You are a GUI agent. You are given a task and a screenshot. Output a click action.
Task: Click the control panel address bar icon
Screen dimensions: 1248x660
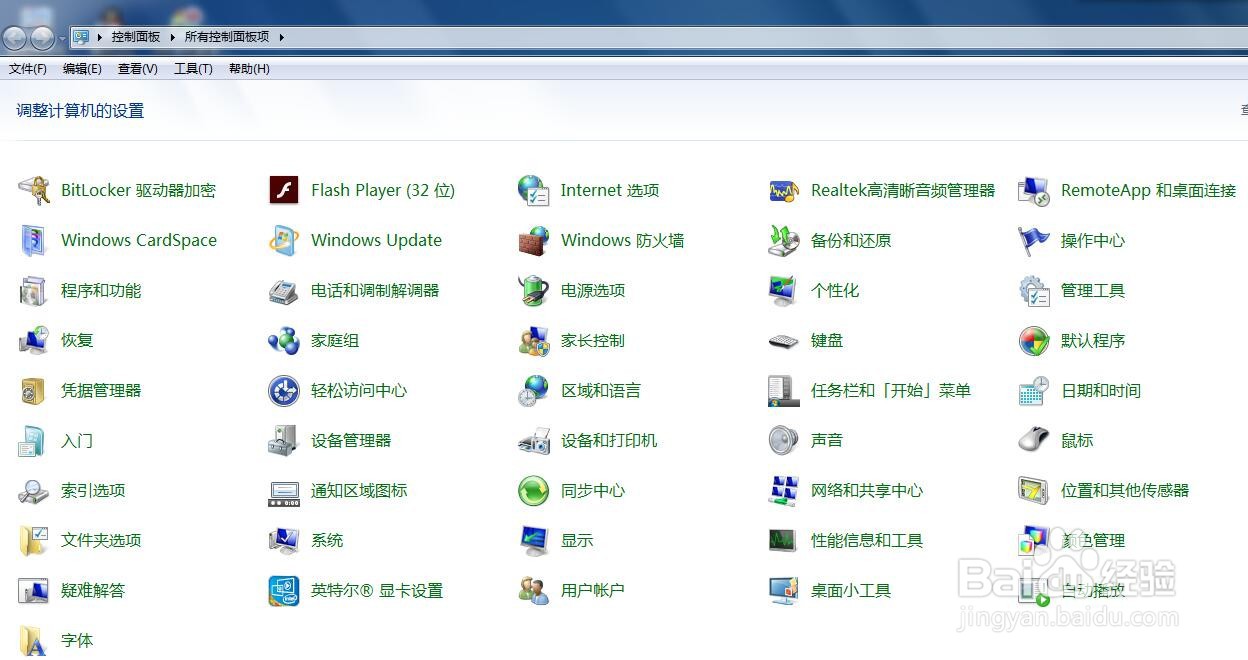coord(81,37)
